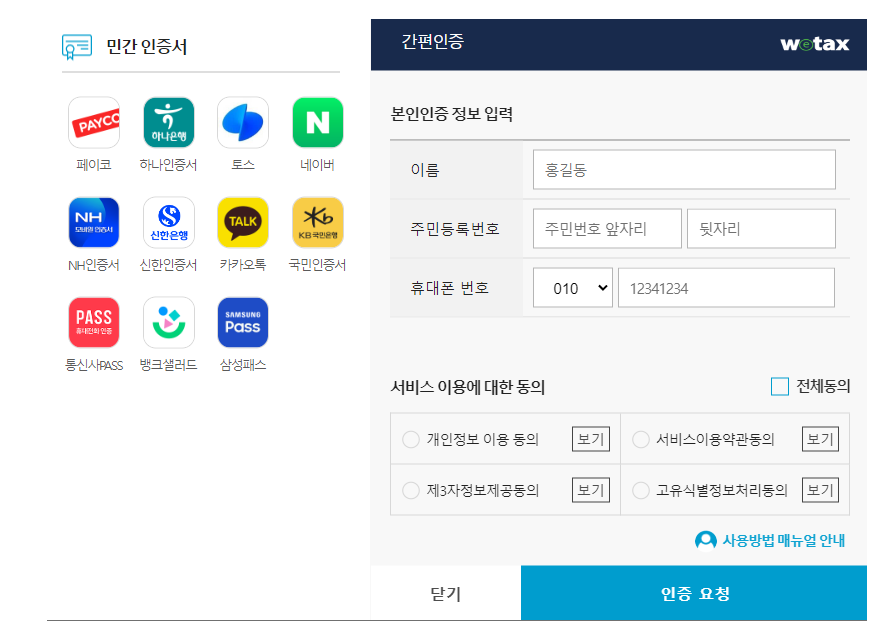View the 제3자정보제공동의 terms
The height and width of the screenshot is (621, 871).
click(591, 490)
